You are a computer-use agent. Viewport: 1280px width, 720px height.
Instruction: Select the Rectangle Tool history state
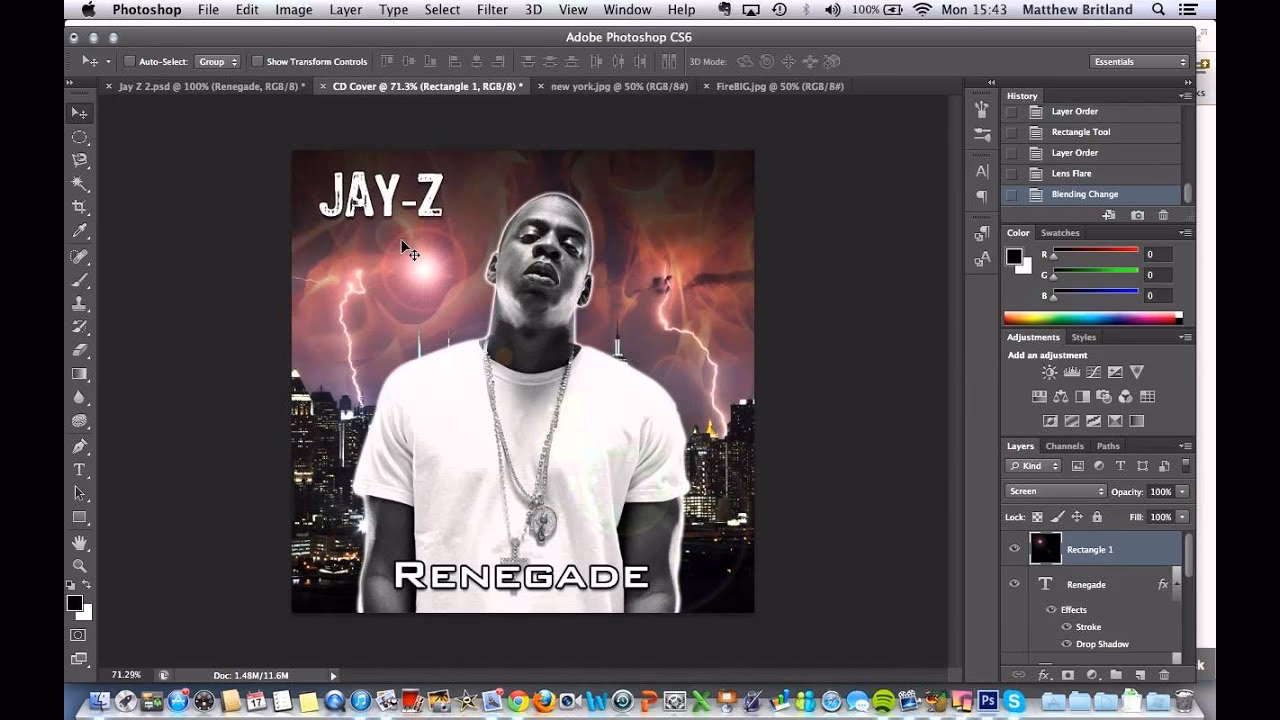point(1092,132)
